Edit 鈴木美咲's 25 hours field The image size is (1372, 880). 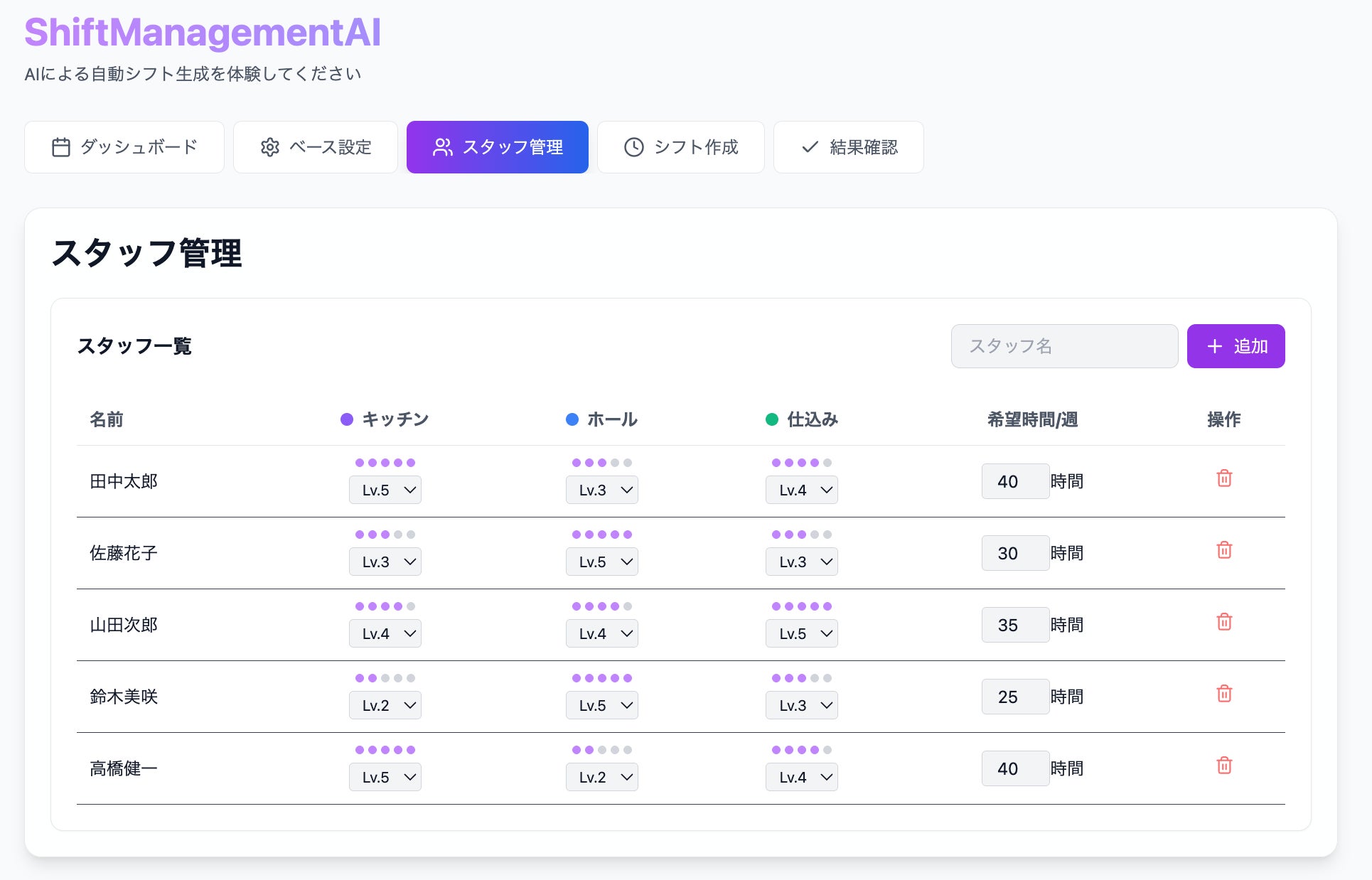[1014, 697]
